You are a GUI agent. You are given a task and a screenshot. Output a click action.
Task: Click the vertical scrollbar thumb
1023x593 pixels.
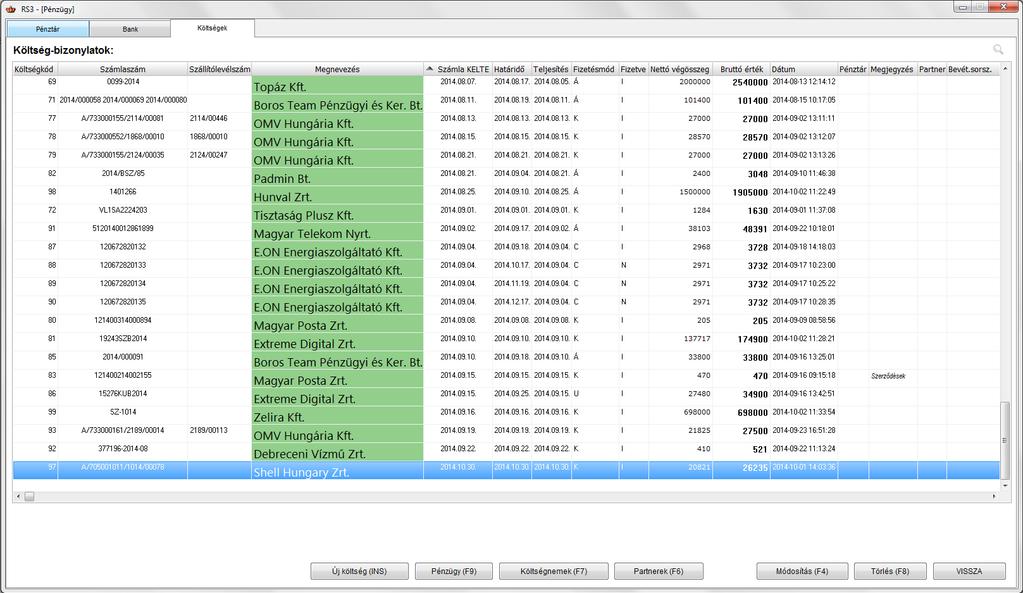click(x=1005, y=440)
